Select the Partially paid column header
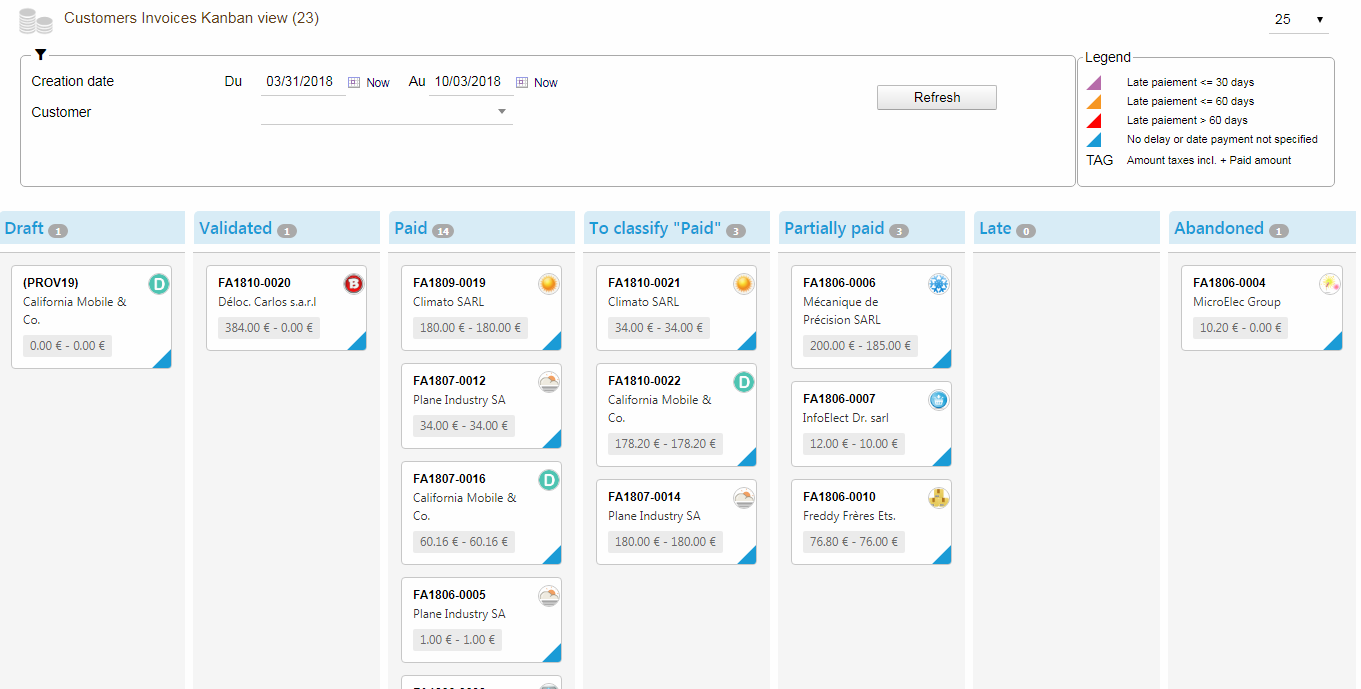 coord(834,228)
